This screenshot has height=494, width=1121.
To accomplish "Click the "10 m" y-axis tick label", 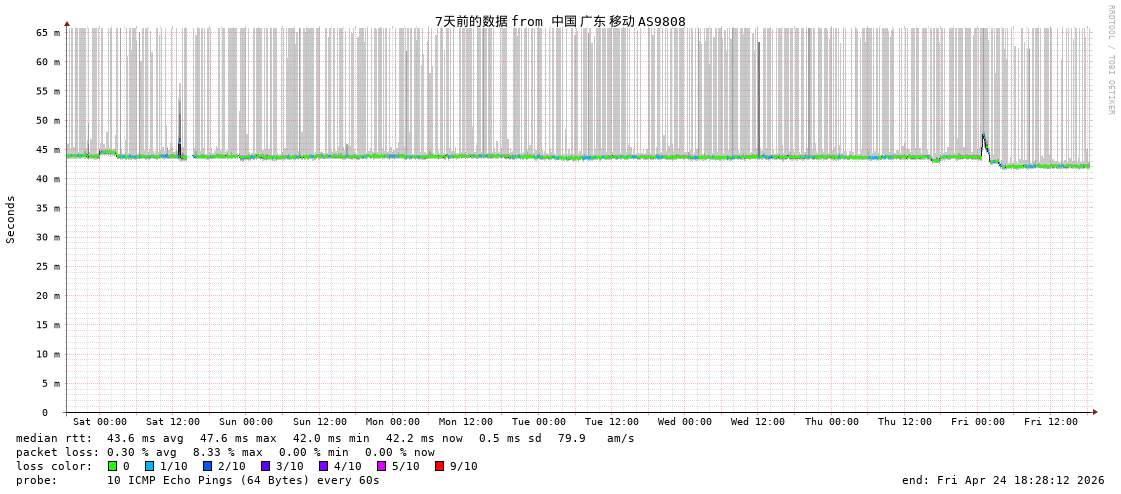I will pyautogui.click(x=48, y=354).
